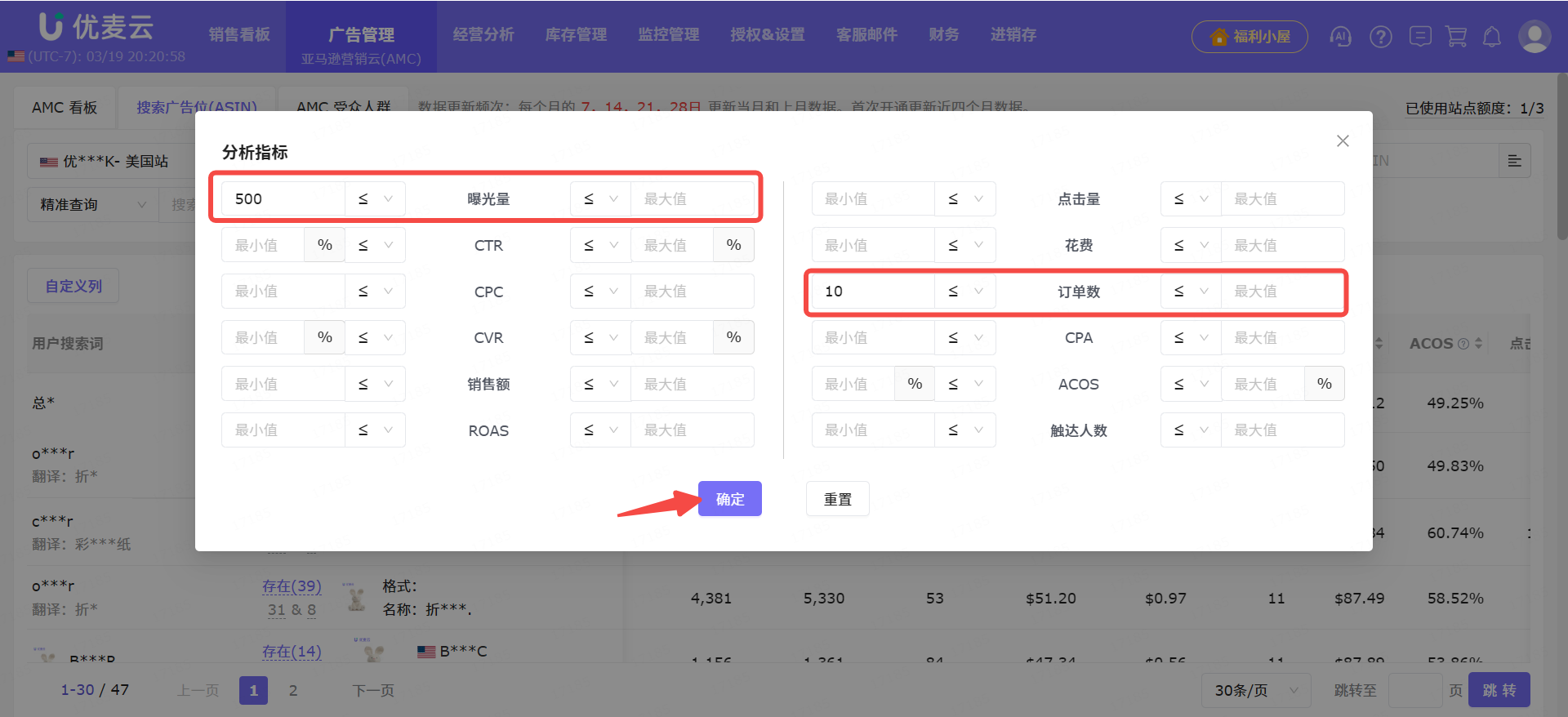
Task: Click the ACOS minimum value field
Action: 853,384
